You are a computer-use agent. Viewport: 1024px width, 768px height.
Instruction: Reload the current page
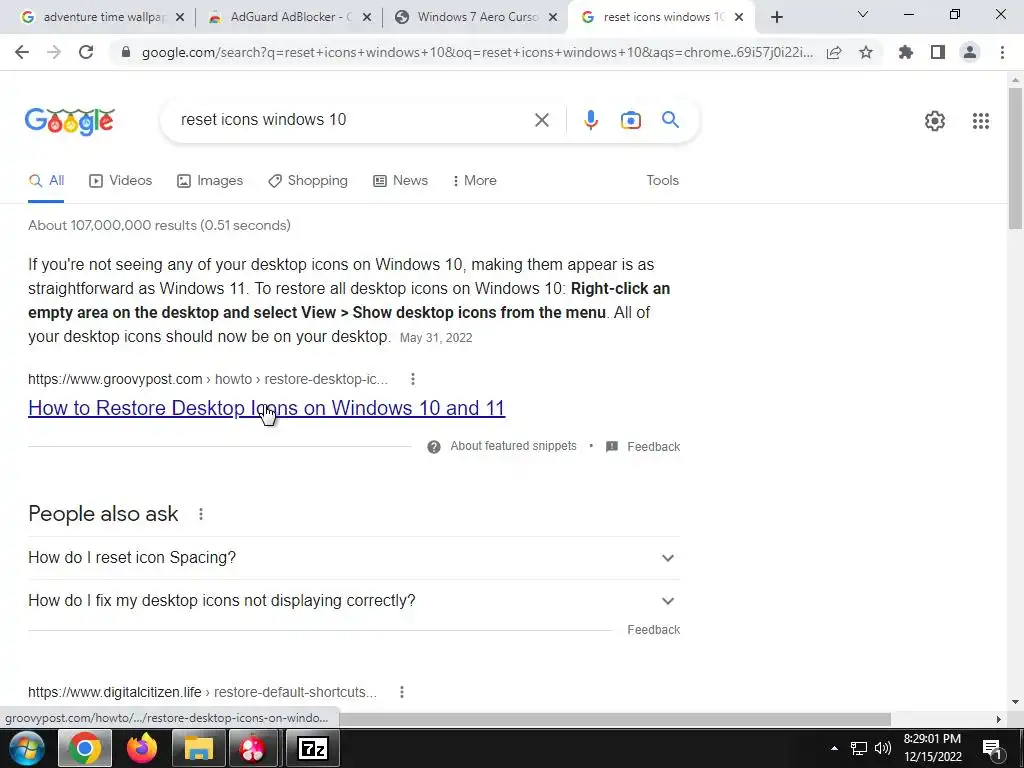86,52
